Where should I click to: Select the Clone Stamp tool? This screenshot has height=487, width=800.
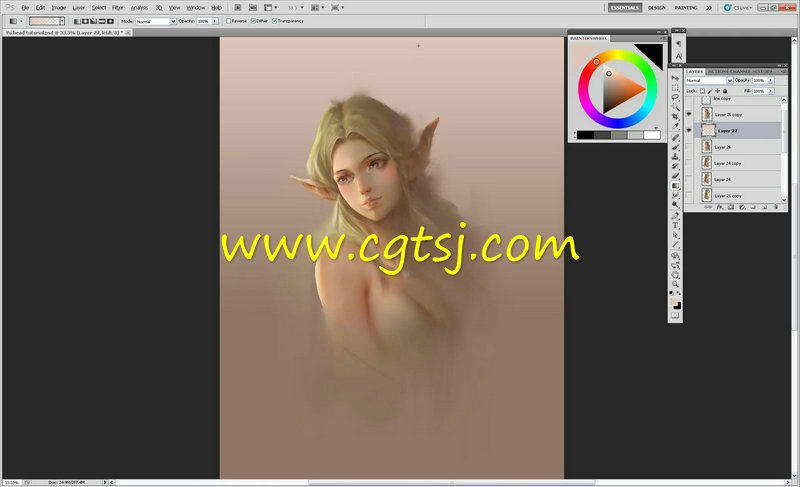coord(675,157)
